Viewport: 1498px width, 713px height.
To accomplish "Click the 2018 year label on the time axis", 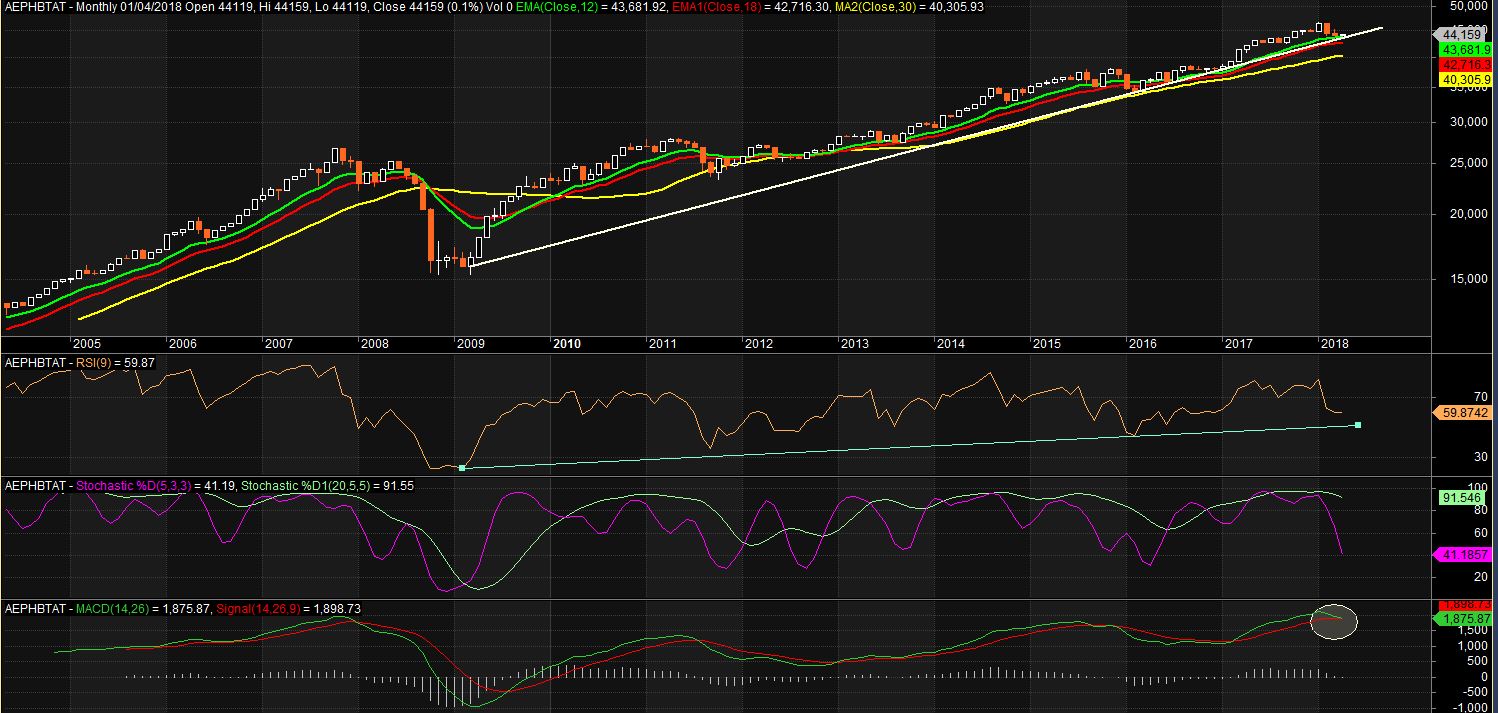I will click(1334, 343).
